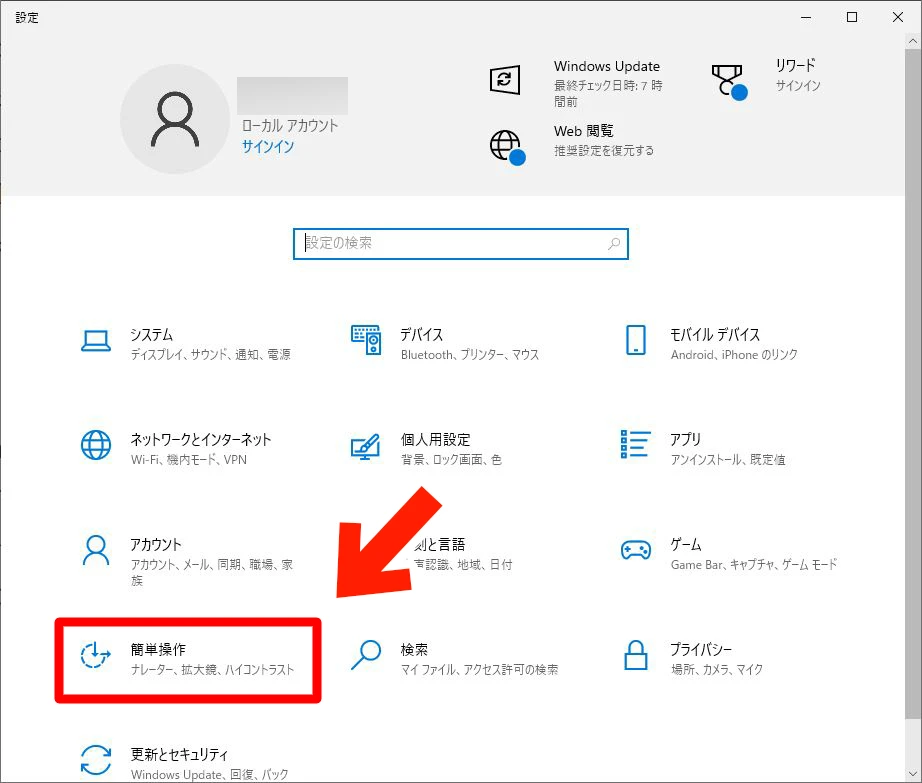
Task: Click the サインイン link under local account
Action: 268,146
